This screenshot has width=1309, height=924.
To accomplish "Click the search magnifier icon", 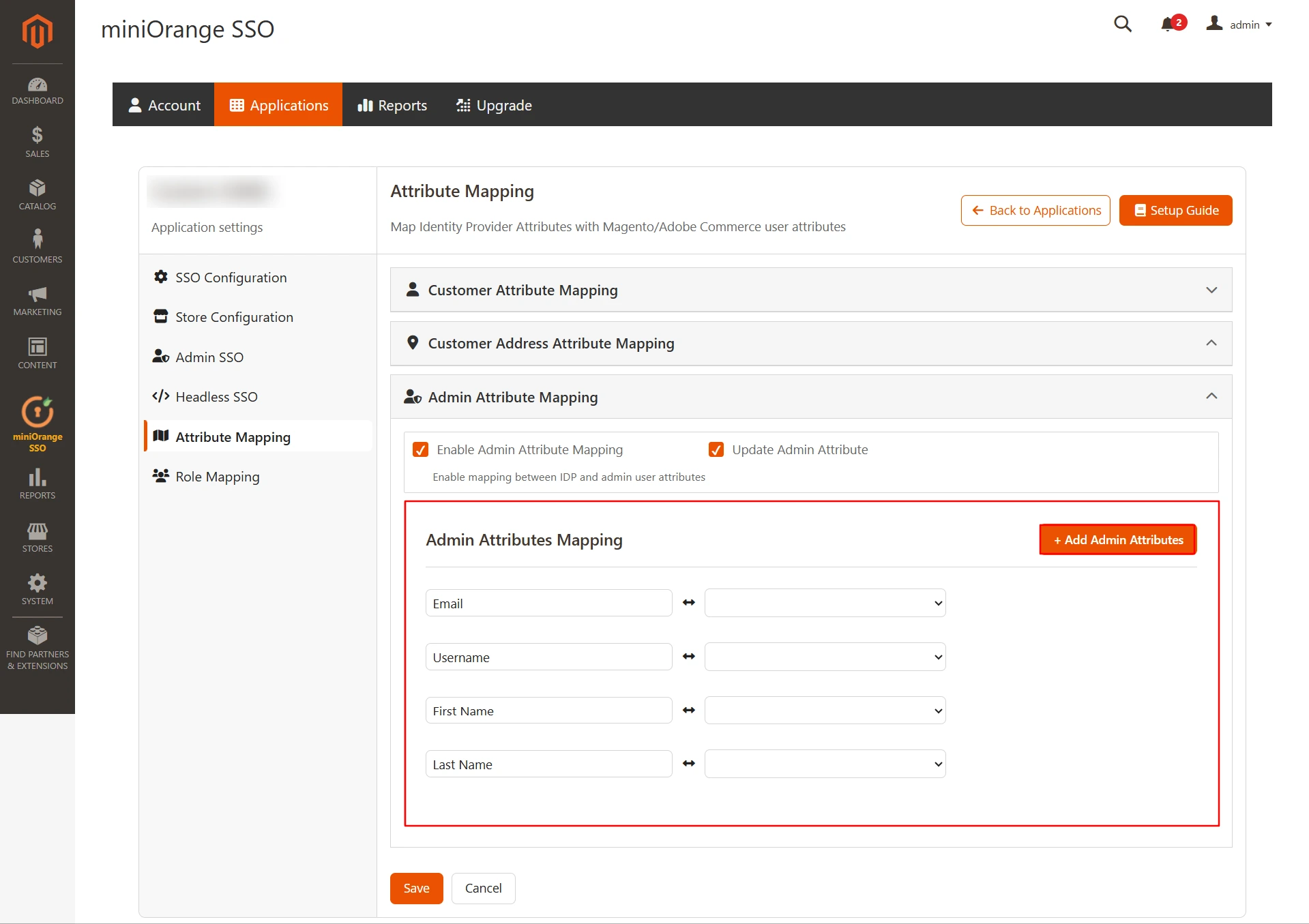I will 1123,25.
